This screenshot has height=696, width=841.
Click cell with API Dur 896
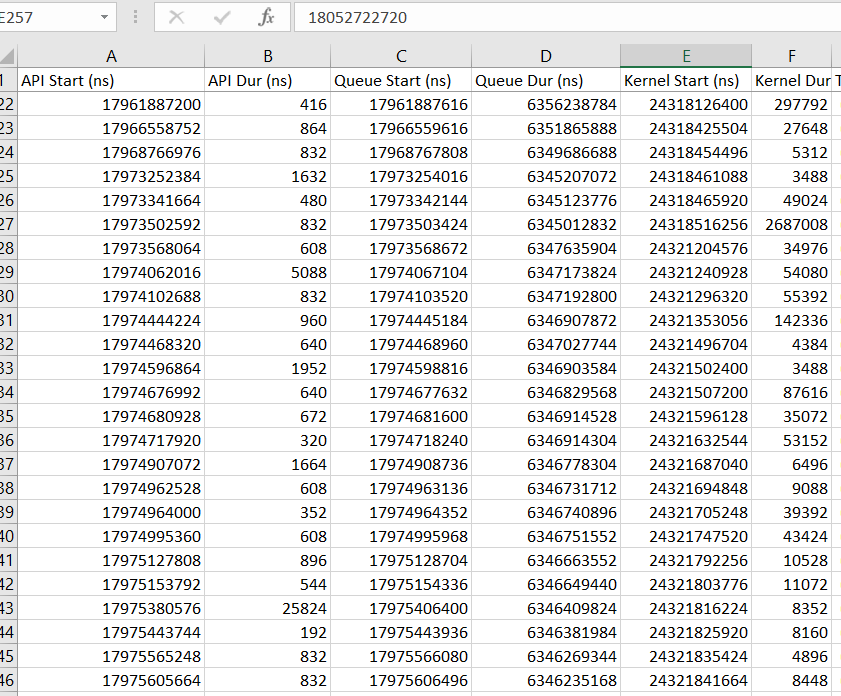pyautogui.click(x=268, y=560)
